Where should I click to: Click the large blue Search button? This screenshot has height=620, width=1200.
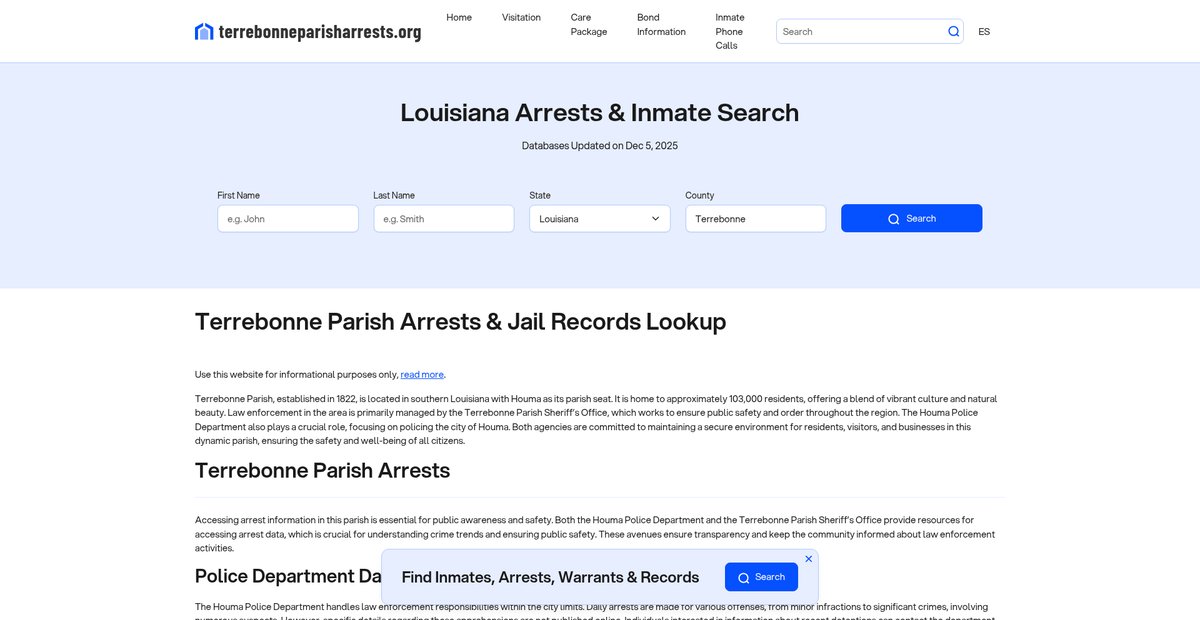[912, 219]
